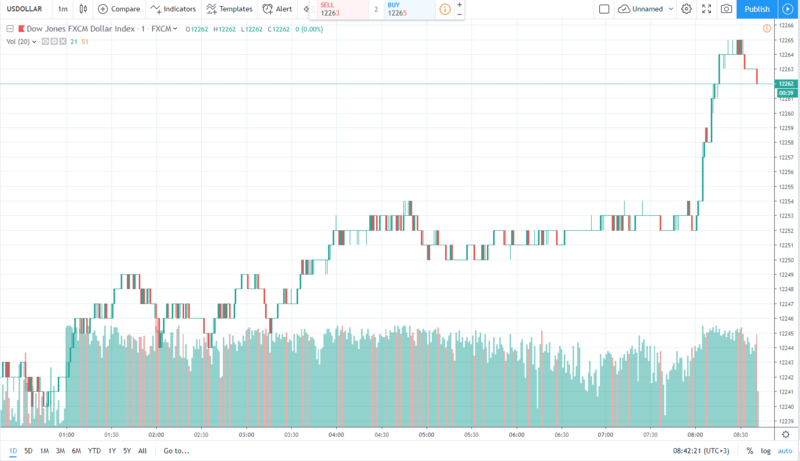Select the All time range
The image size is (800, 461).
pyautogui.click(x=142, y=451)
